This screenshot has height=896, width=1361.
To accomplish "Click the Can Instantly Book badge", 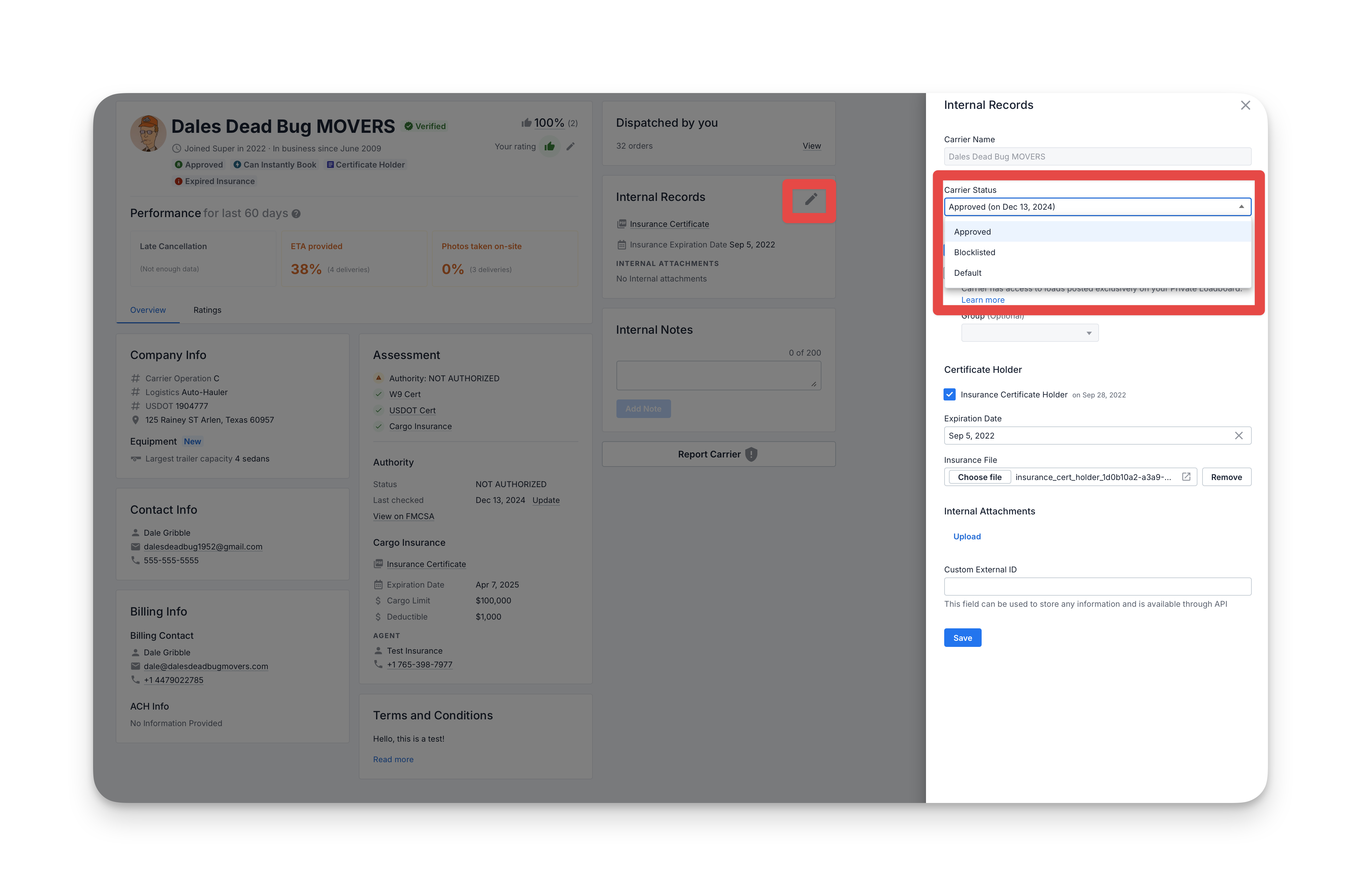I will [274, 165].
